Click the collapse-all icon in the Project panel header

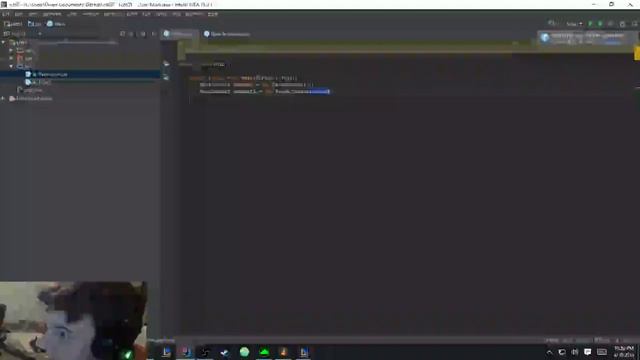[x=132, y=34]
